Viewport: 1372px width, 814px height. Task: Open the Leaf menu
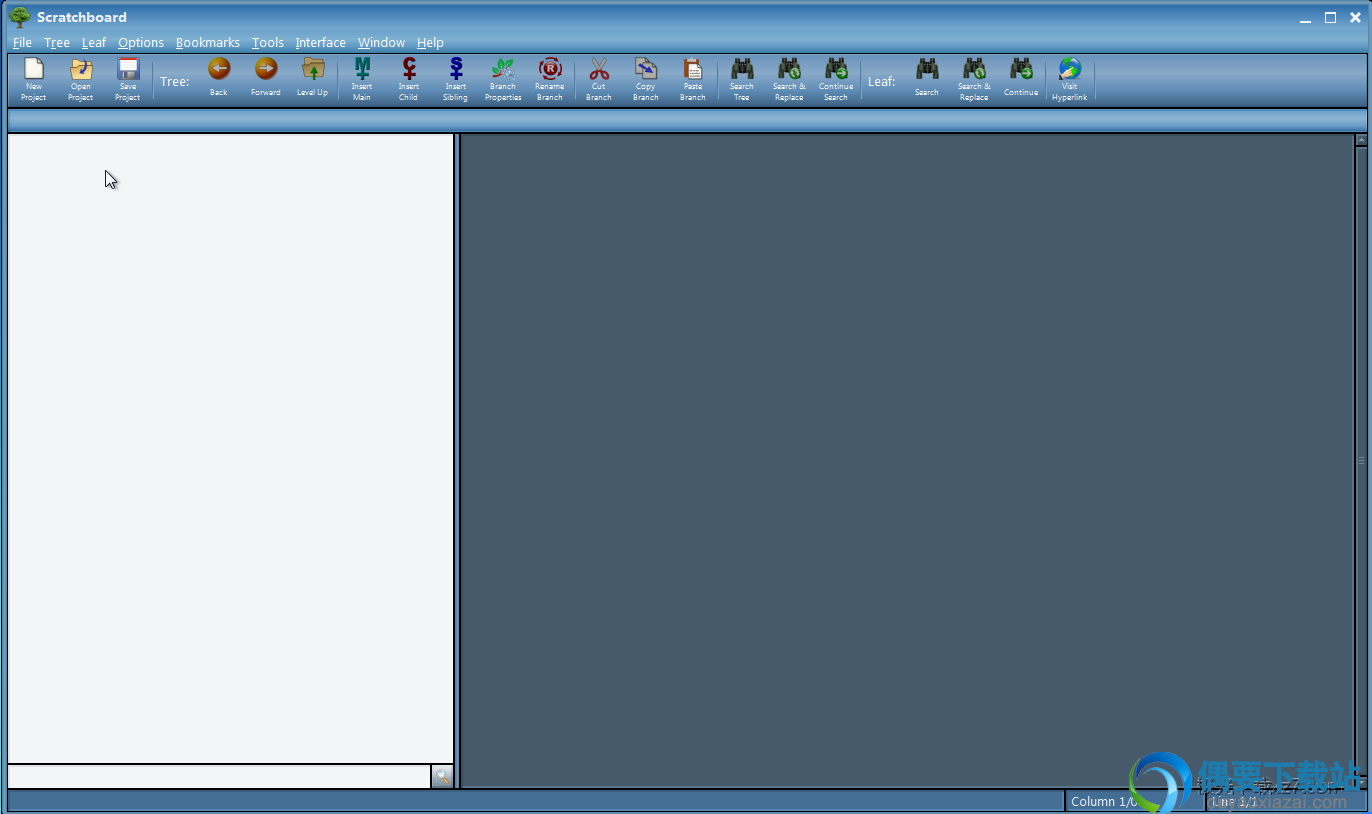point(94,43)
